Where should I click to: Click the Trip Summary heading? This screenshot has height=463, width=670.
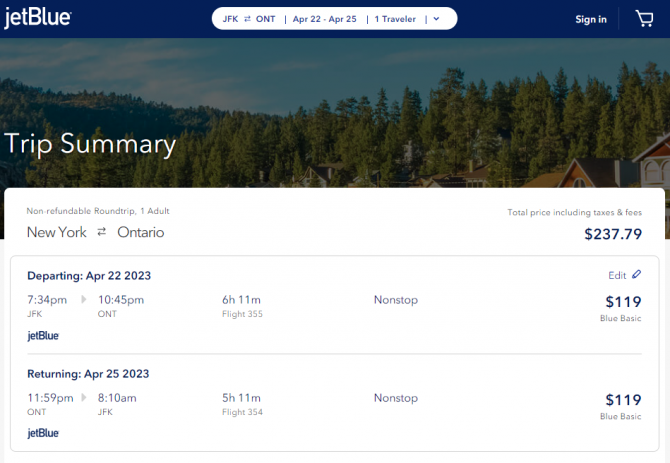click(x=90, y=144)
